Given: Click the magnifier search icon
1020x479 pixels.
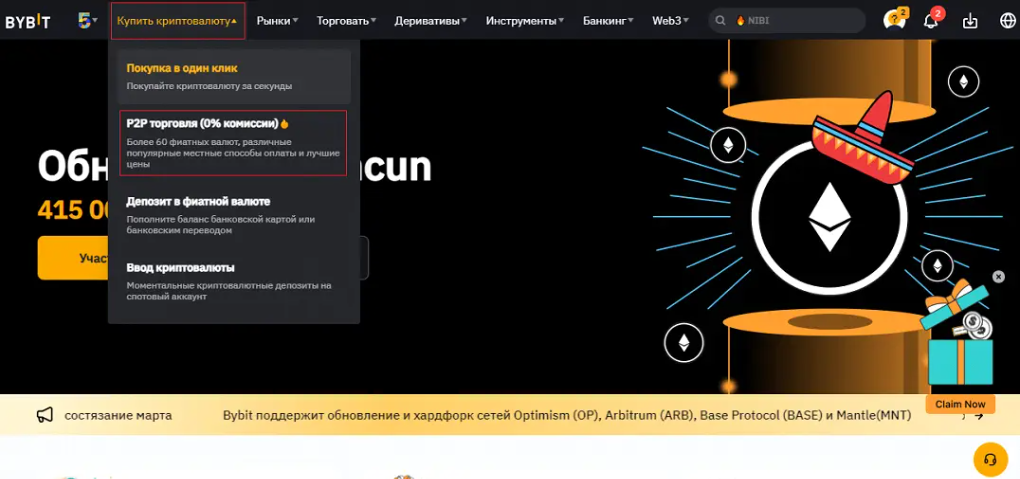Looking at the screenshot, I should 720,21.
